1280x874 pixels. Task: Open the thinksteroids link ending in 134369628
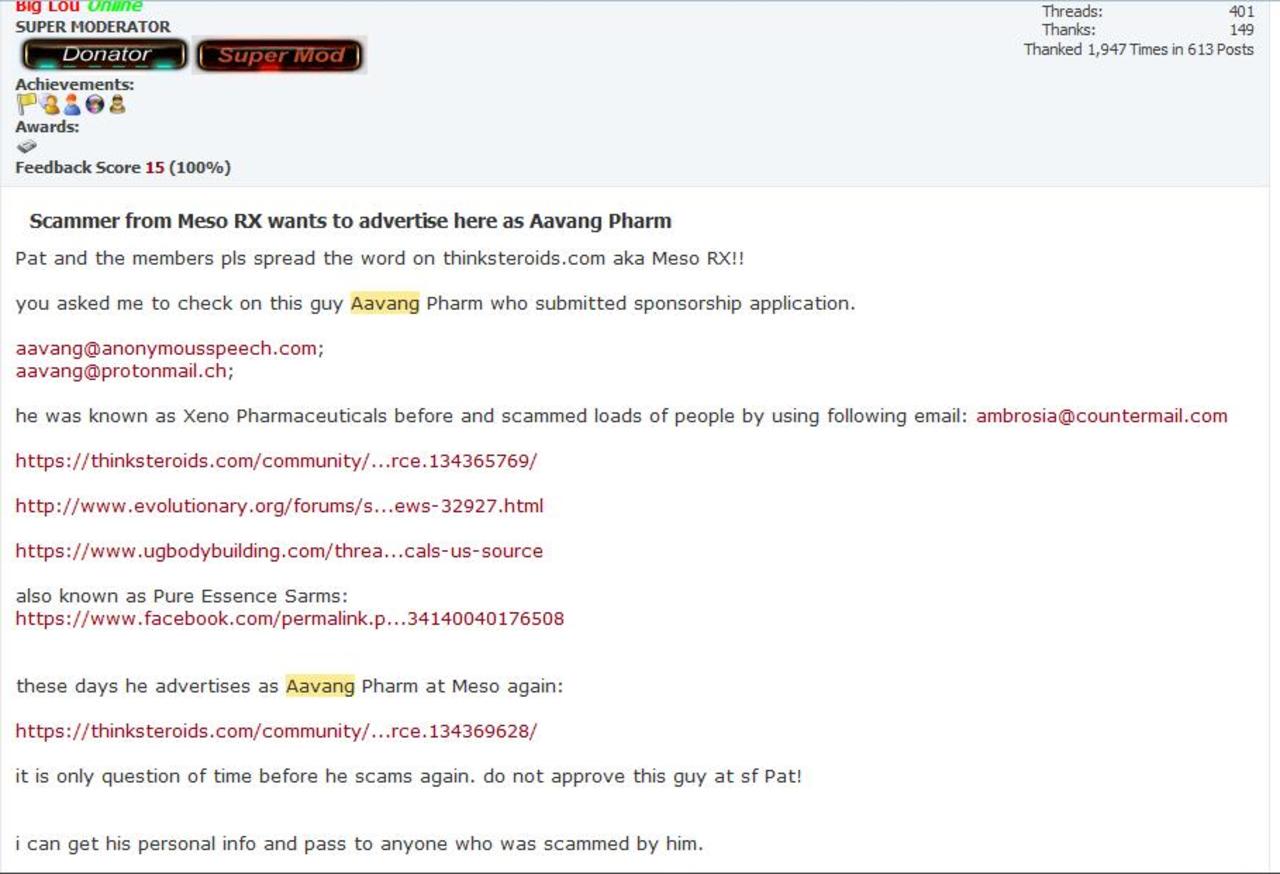point(276,731)
